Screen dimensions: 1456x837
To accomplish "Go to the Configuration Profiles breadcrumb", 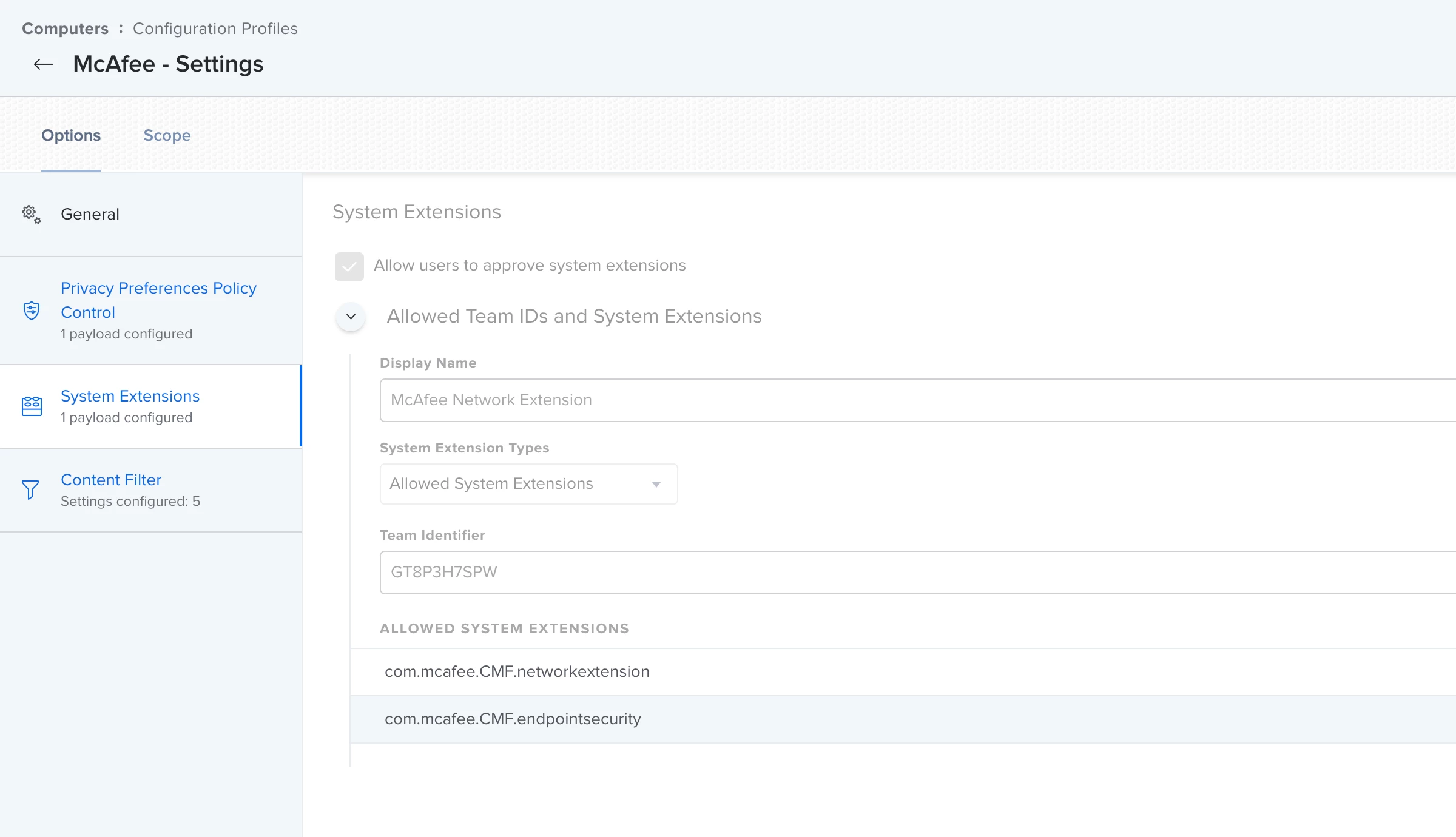I will pos(215,29).
